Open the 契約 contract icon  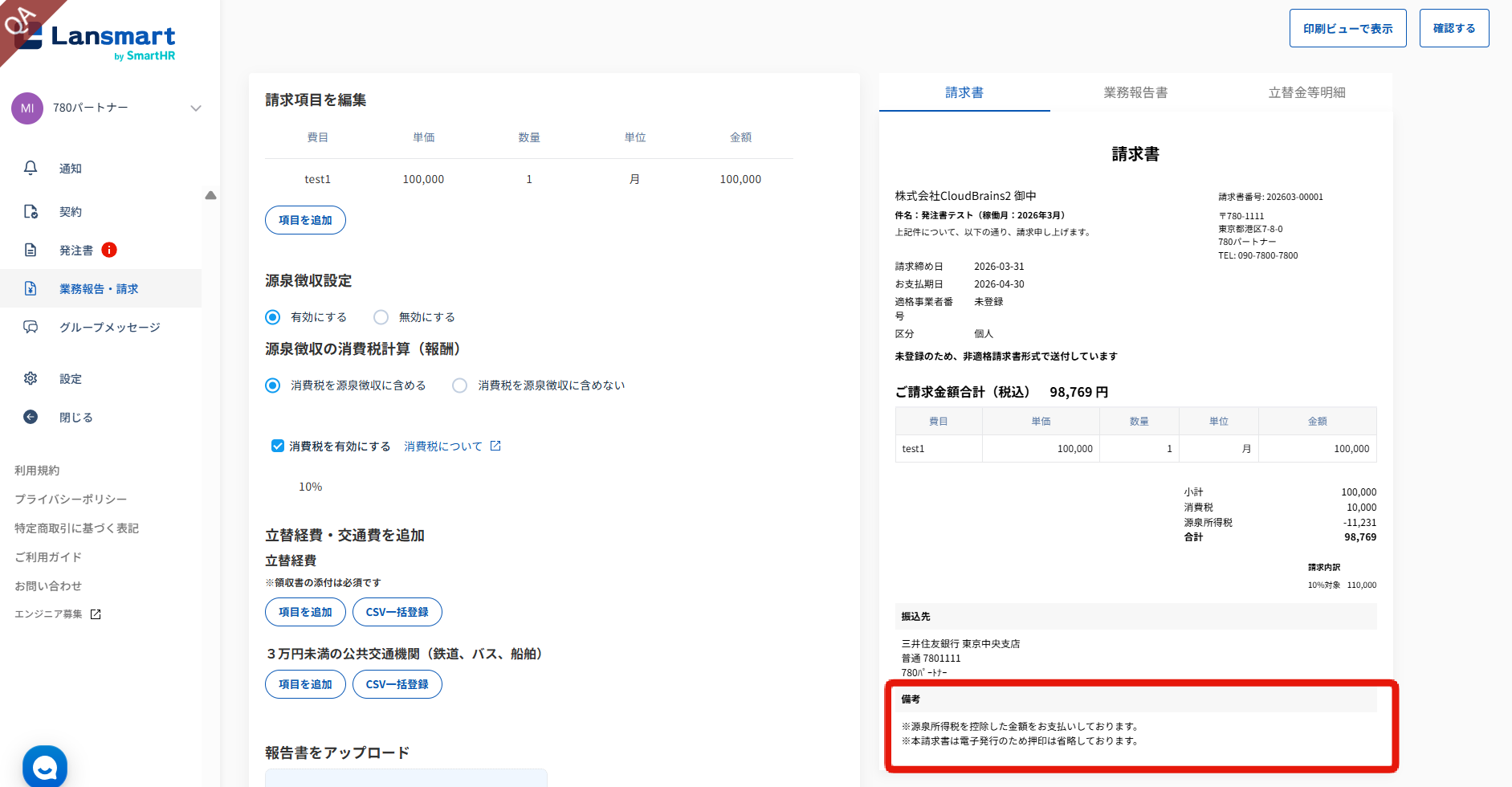pos(31,211)
